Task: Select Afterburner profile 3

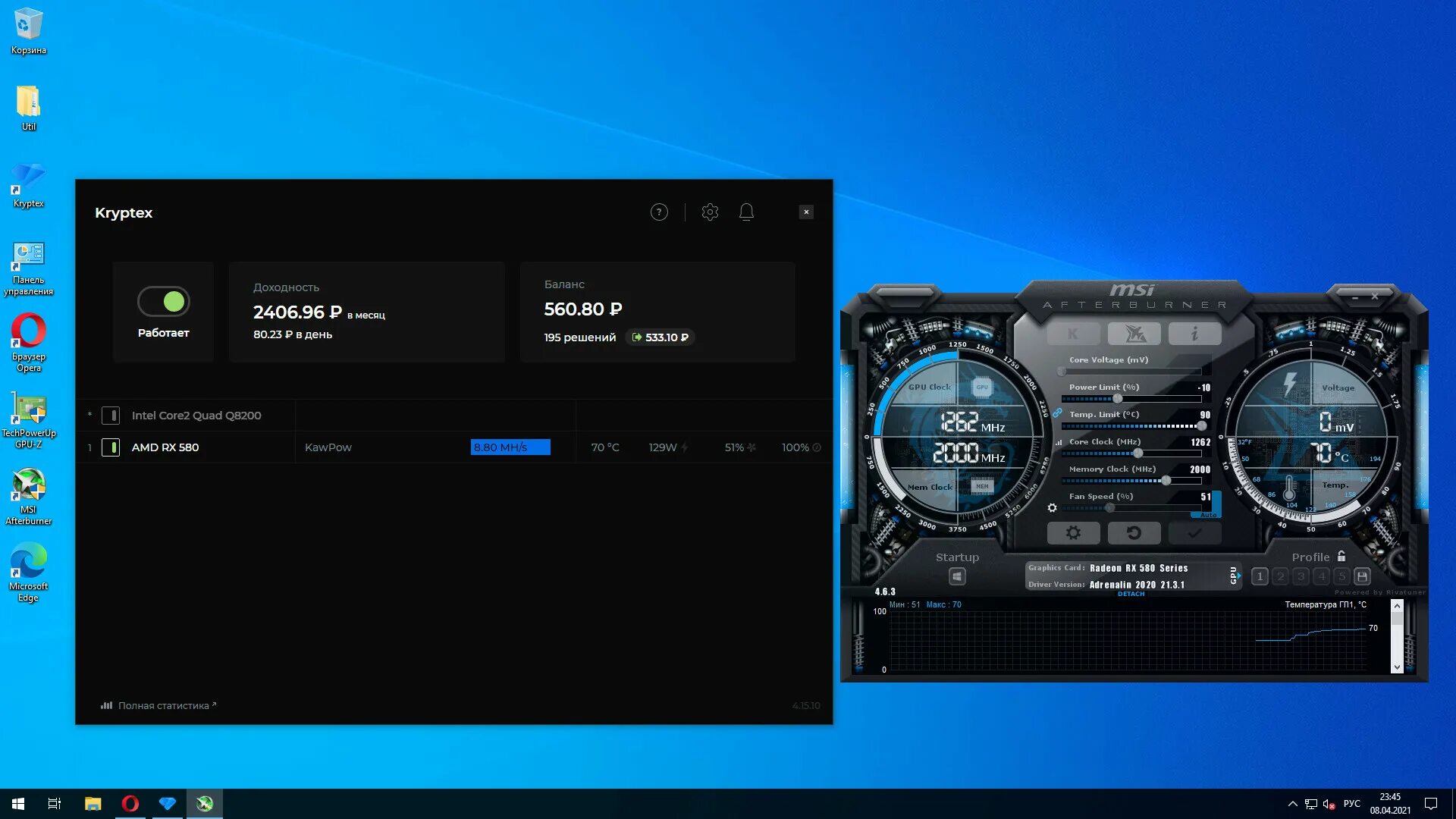Action: click(x=1301, y=576)
